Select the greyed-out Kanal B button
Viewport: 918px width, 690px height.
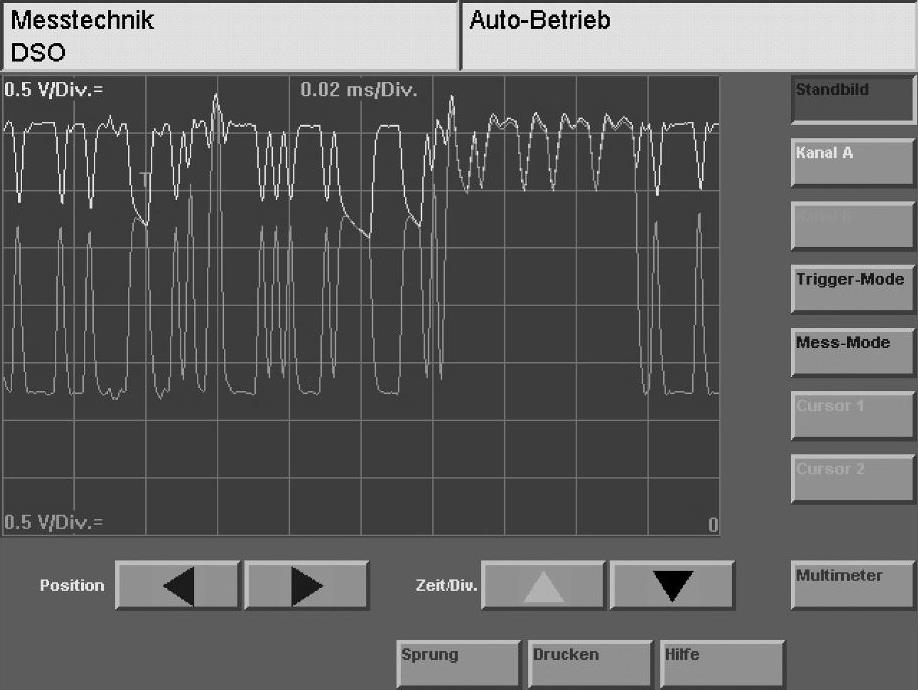(x=852, y=226)
